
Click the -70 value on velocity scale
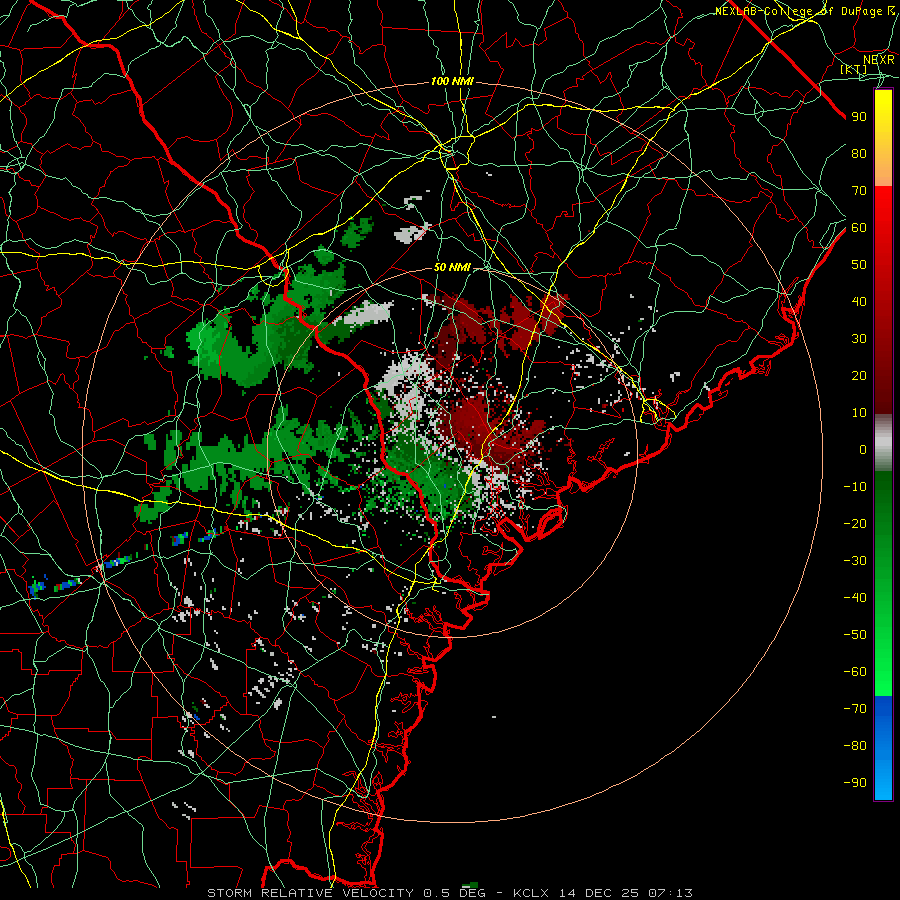click(855, 709)
